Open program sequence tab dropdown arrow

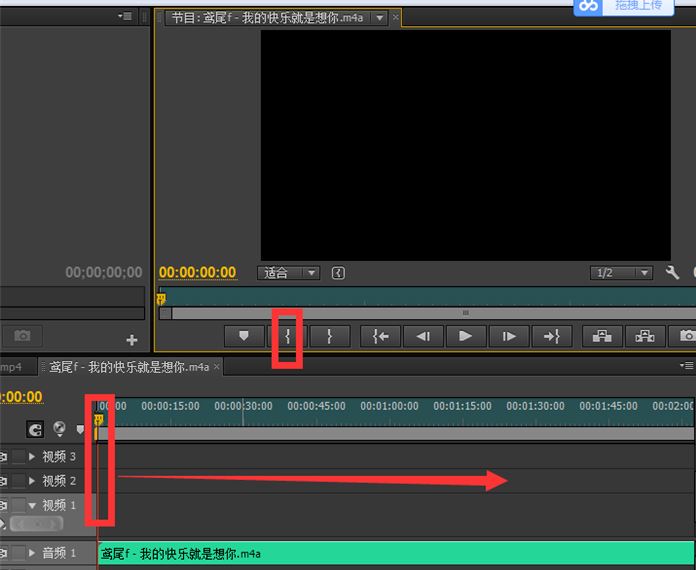click(380, 18)
